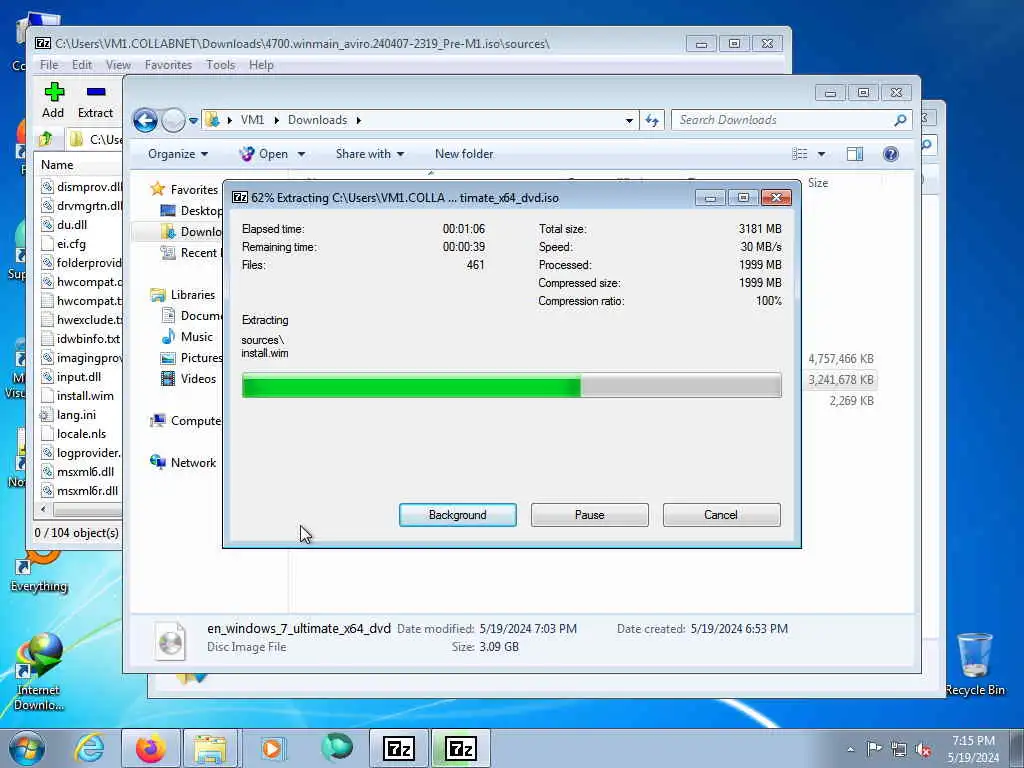Screen dimensions: 1024x768
Task: Click the second 7-Zip extracting taskbar icon
Action: coord(460,748)
